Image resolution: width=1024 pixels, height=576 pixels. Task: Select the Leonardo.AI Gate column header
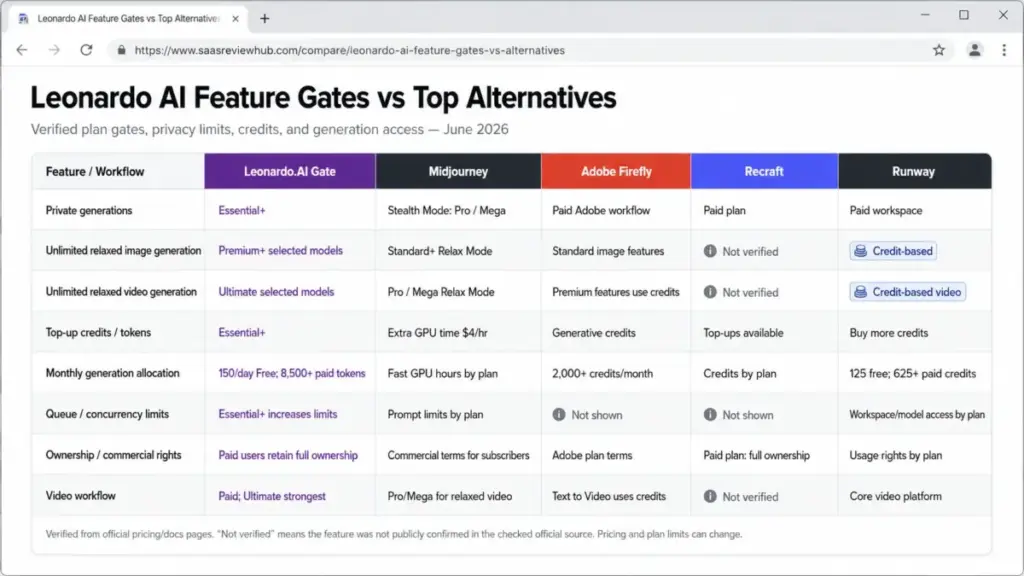(290, 171)
